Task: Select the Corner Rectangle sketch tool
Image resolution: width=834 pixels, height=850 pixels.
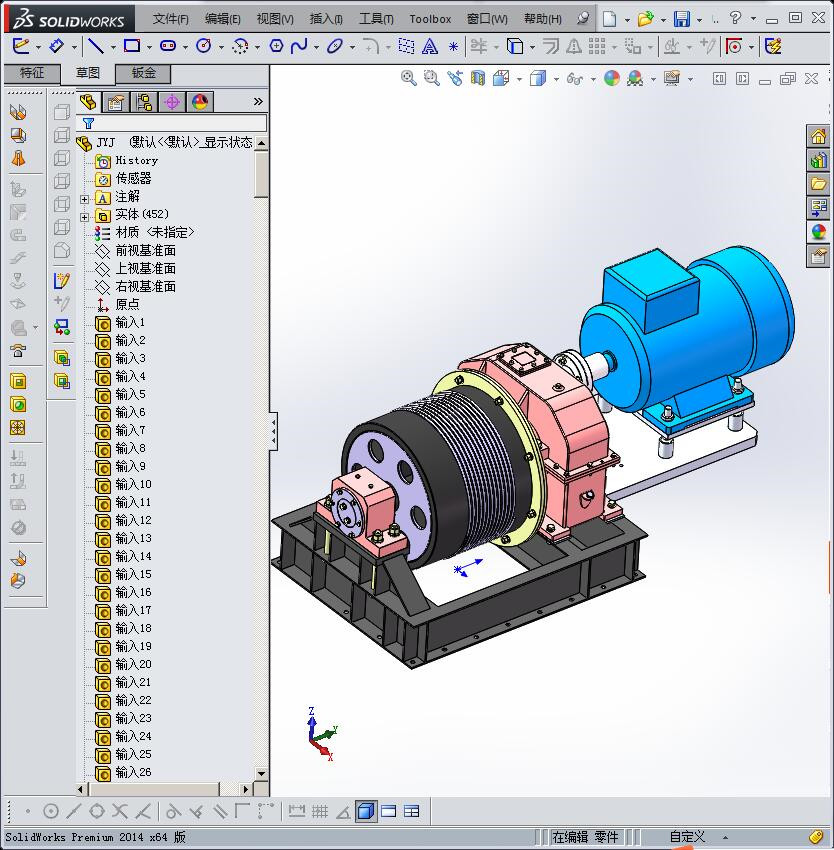Action: coord(132,46)
